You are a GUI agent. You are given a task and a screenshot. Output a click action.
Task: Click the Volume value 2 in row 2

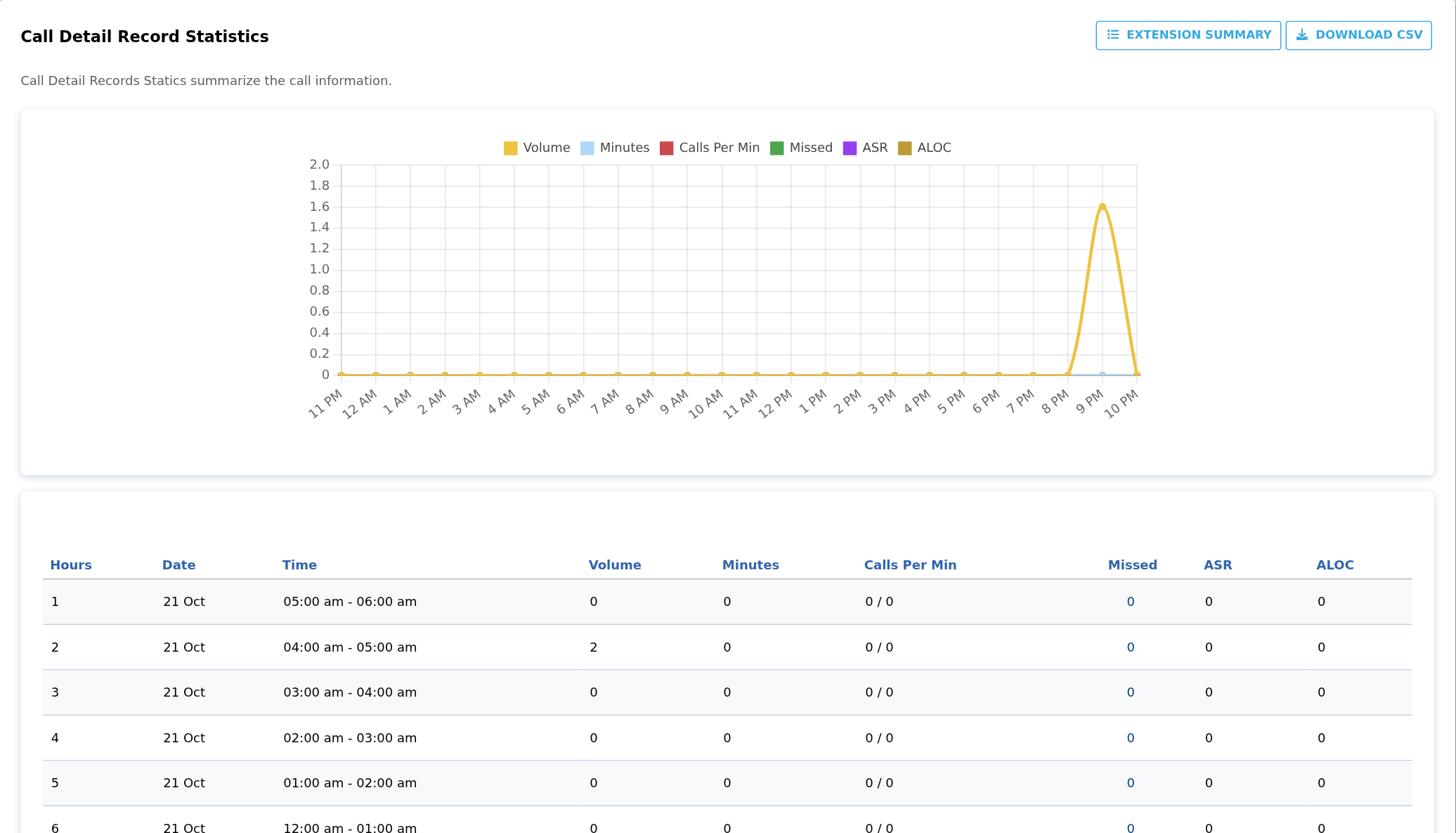click(594, 647)
